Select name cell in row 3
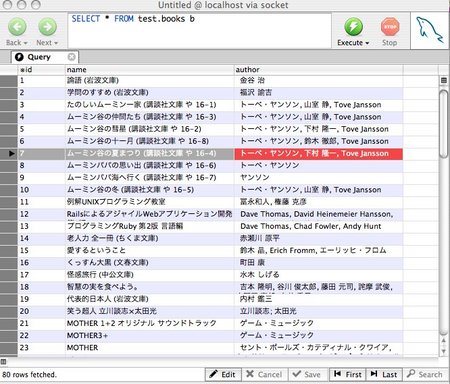 coord(150,105)
